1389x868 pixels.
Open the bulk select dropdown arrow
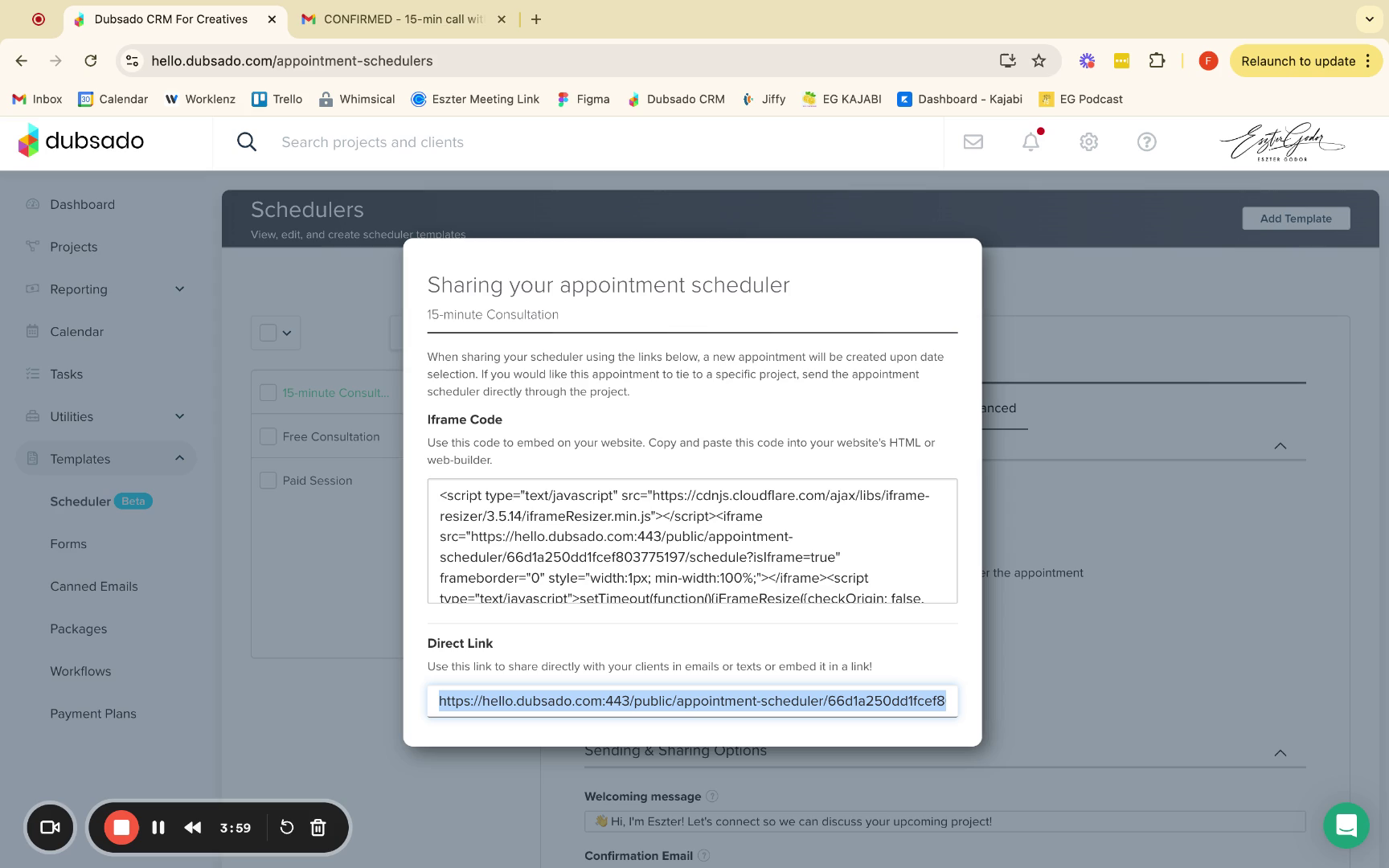[287, 333]
